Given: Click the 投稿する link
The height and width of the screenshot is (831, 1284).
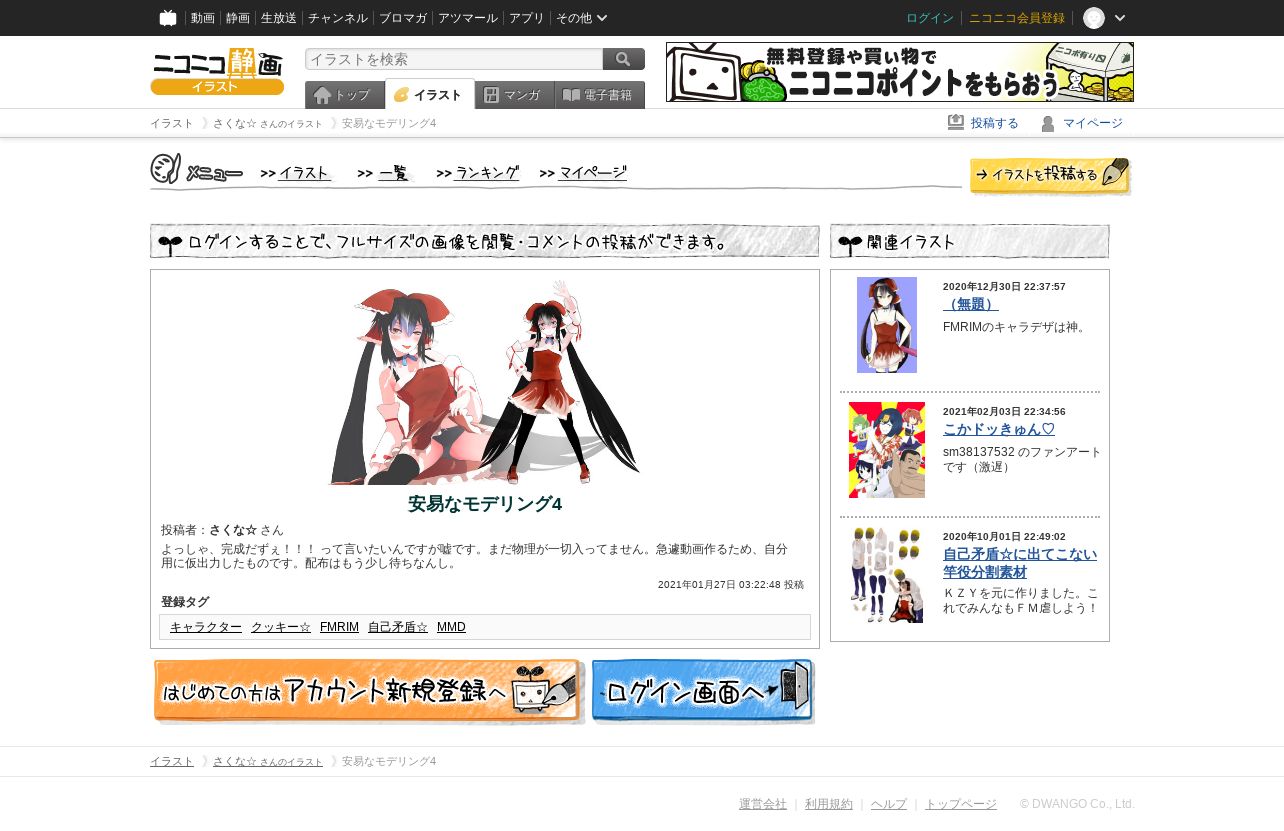Looking at the screenshot, I should [995, 123].
